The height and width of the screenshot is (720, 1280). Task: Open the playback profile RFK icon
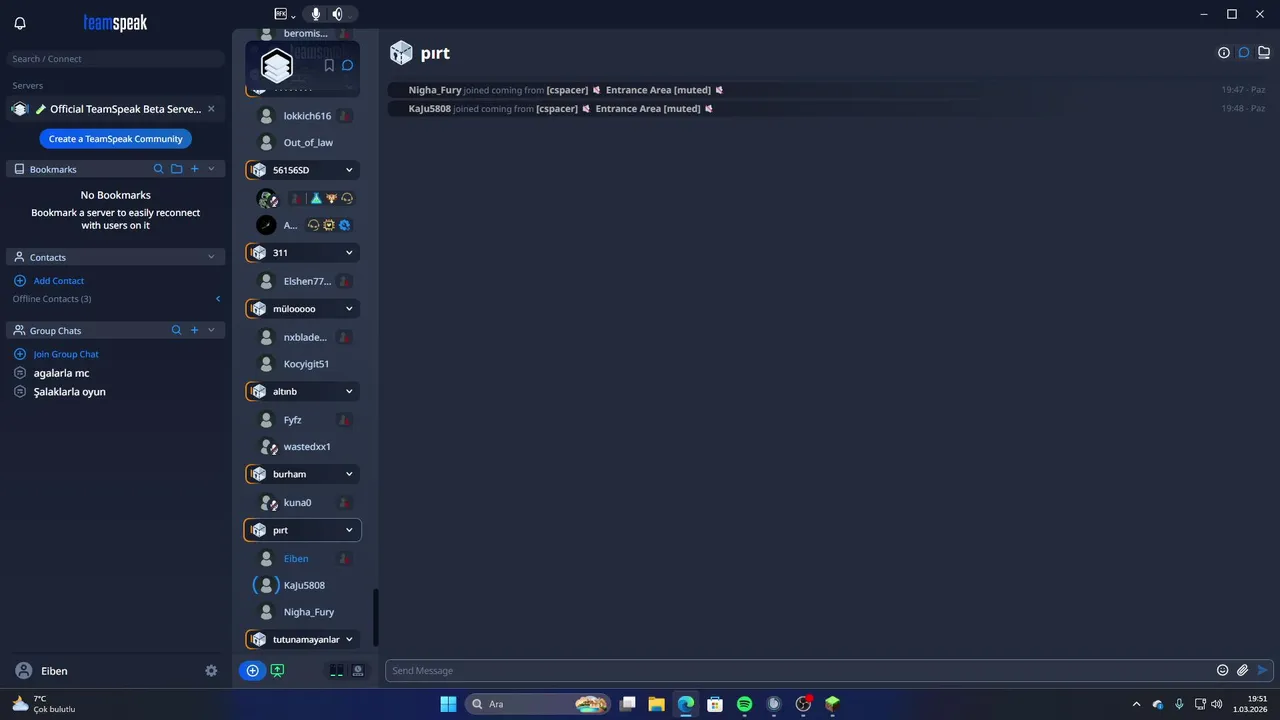click(x=280, y=14)
